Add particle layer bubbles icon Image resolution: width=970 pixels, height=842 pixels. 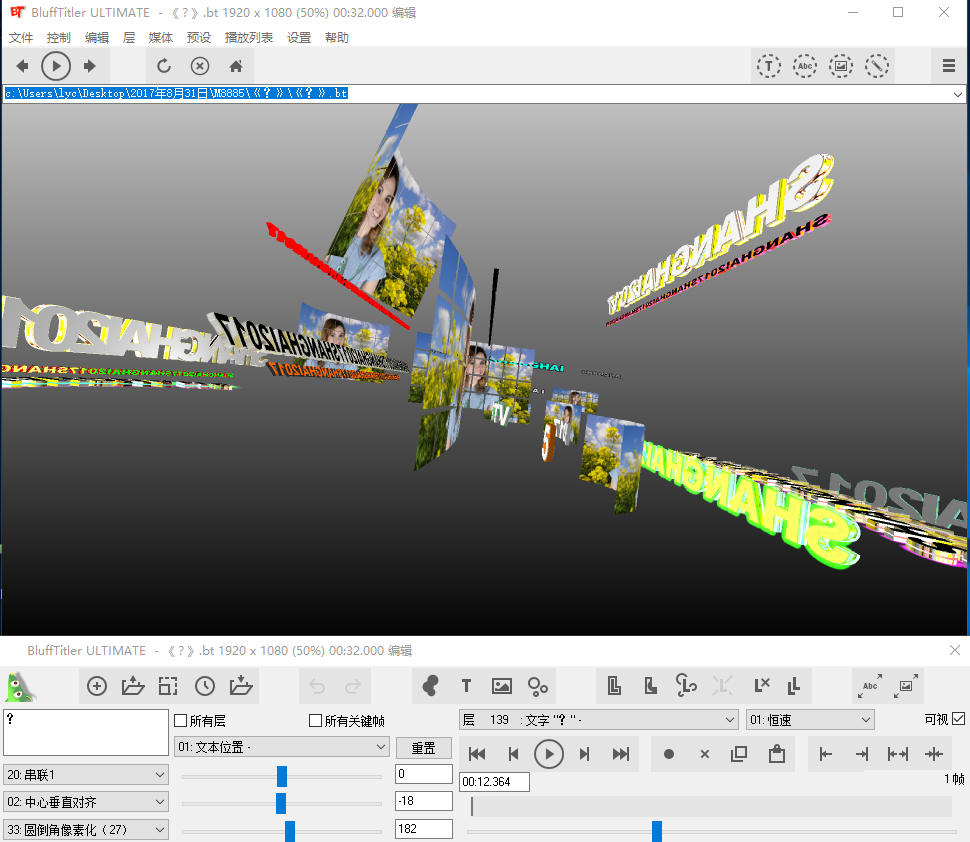[538, 686]
